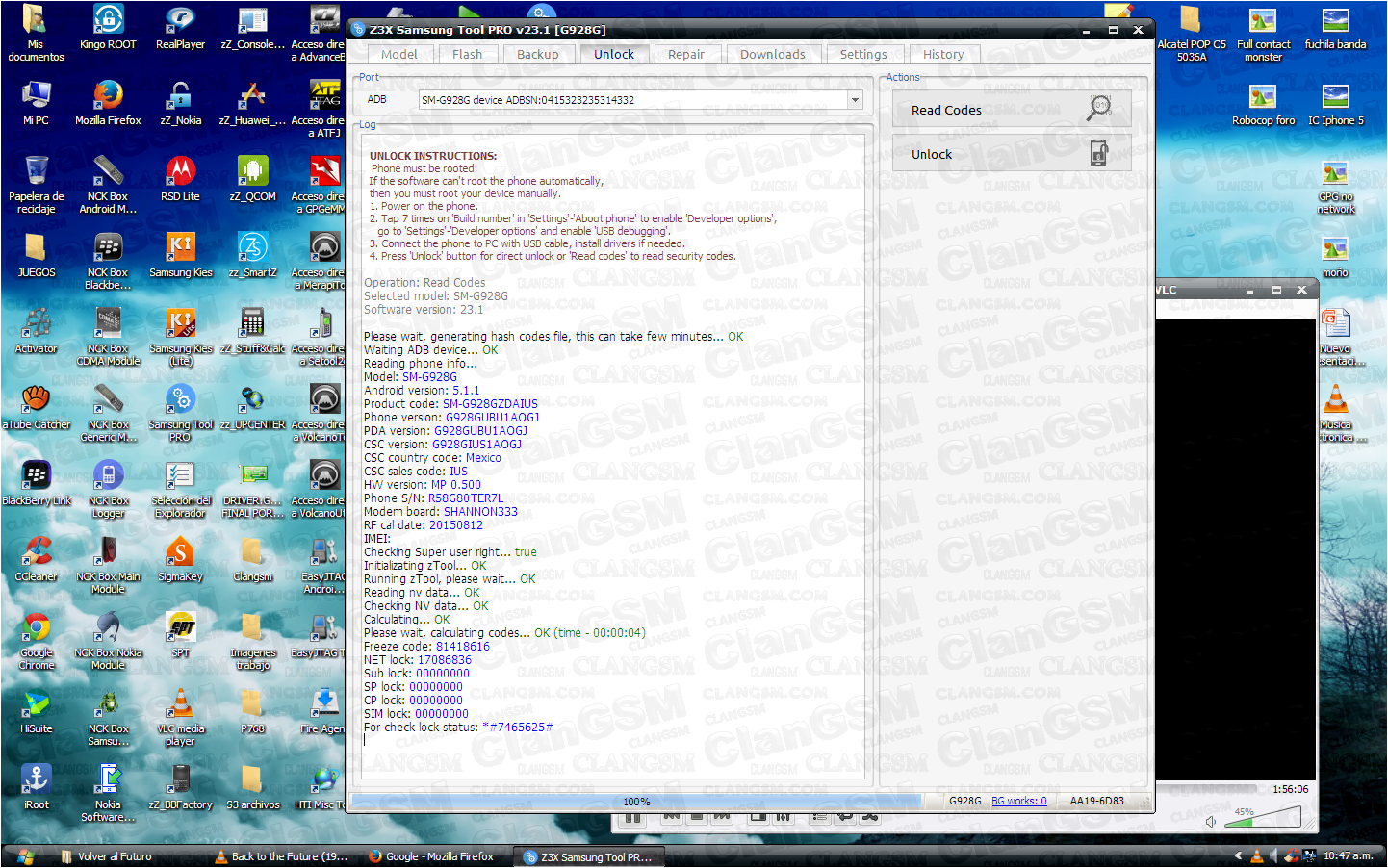Image resolution: width=1388 pixels, height=868 pixels.
Task: Open CCleaner desktop icon
Action: 36,559
